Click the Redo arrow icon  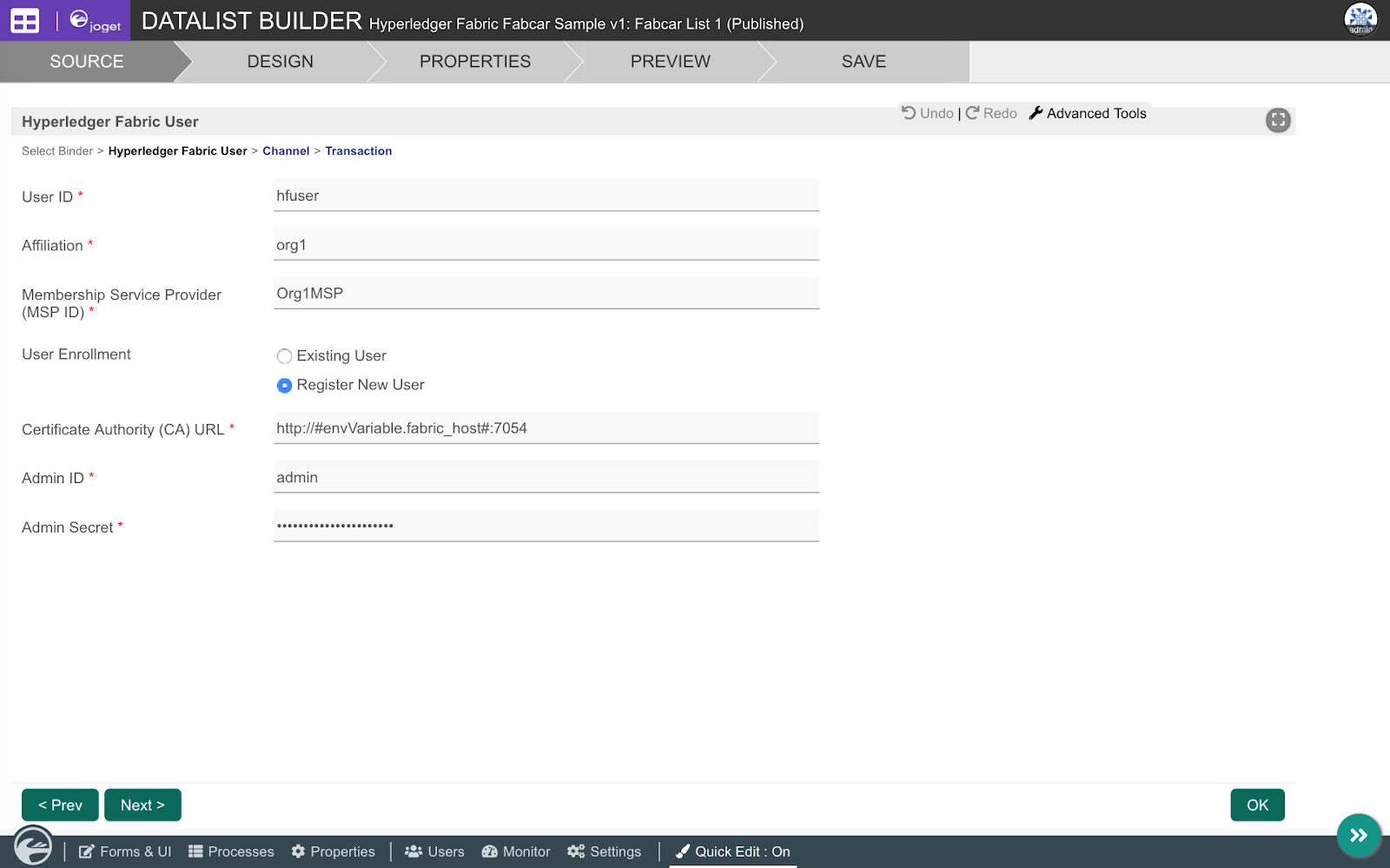[972, 113]
